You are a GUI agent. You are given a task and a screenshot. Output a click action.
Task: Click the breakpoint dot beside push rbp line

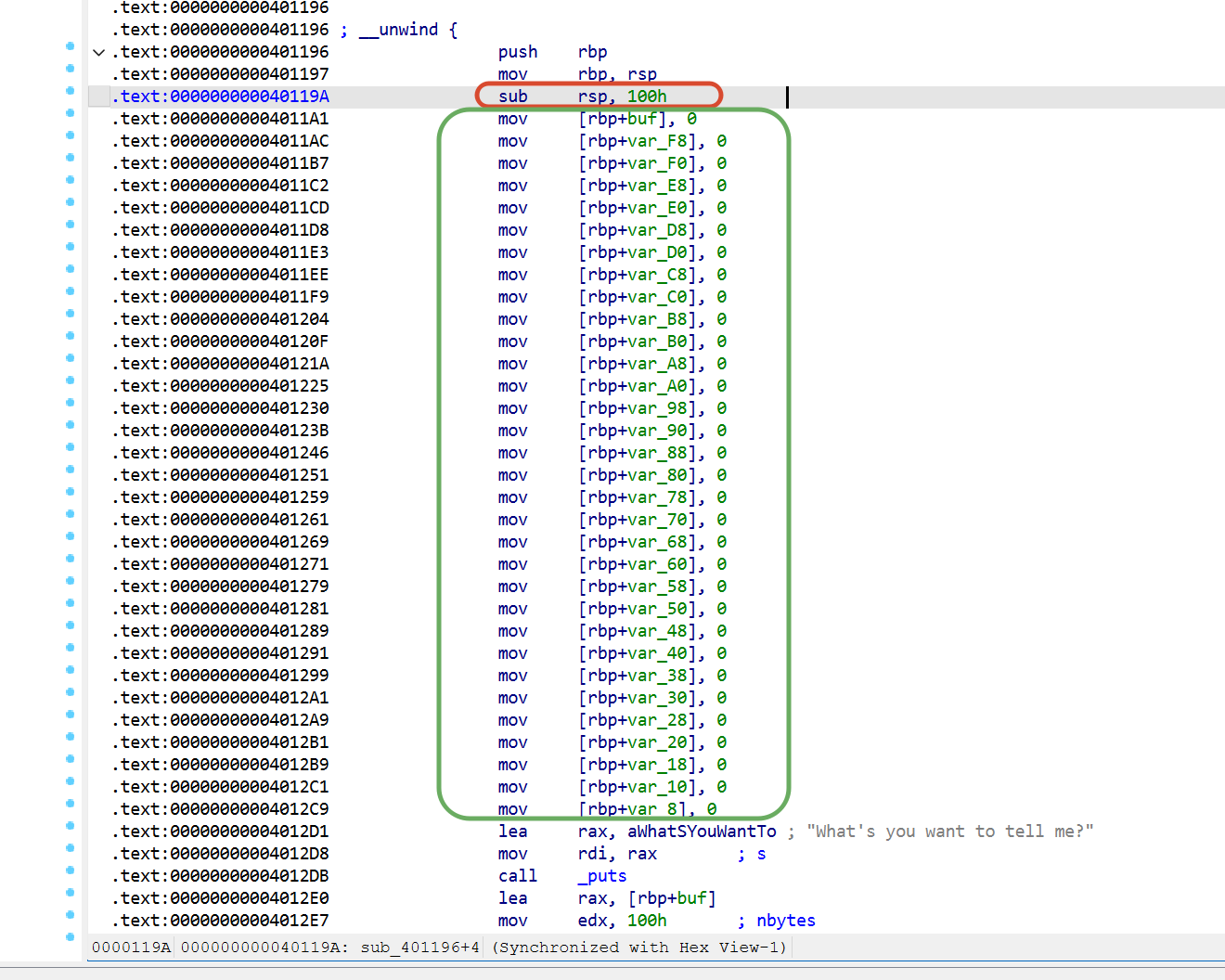[70, 45]
